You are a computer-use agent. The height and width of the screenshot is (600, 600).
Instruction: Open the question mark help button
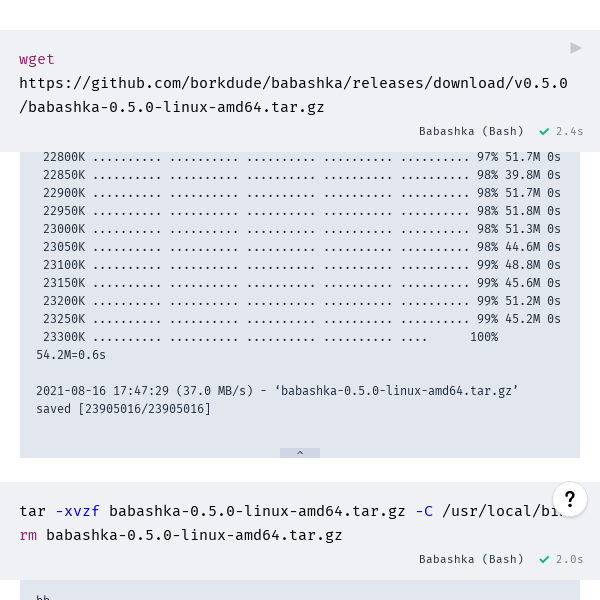(x=570, y=499)
